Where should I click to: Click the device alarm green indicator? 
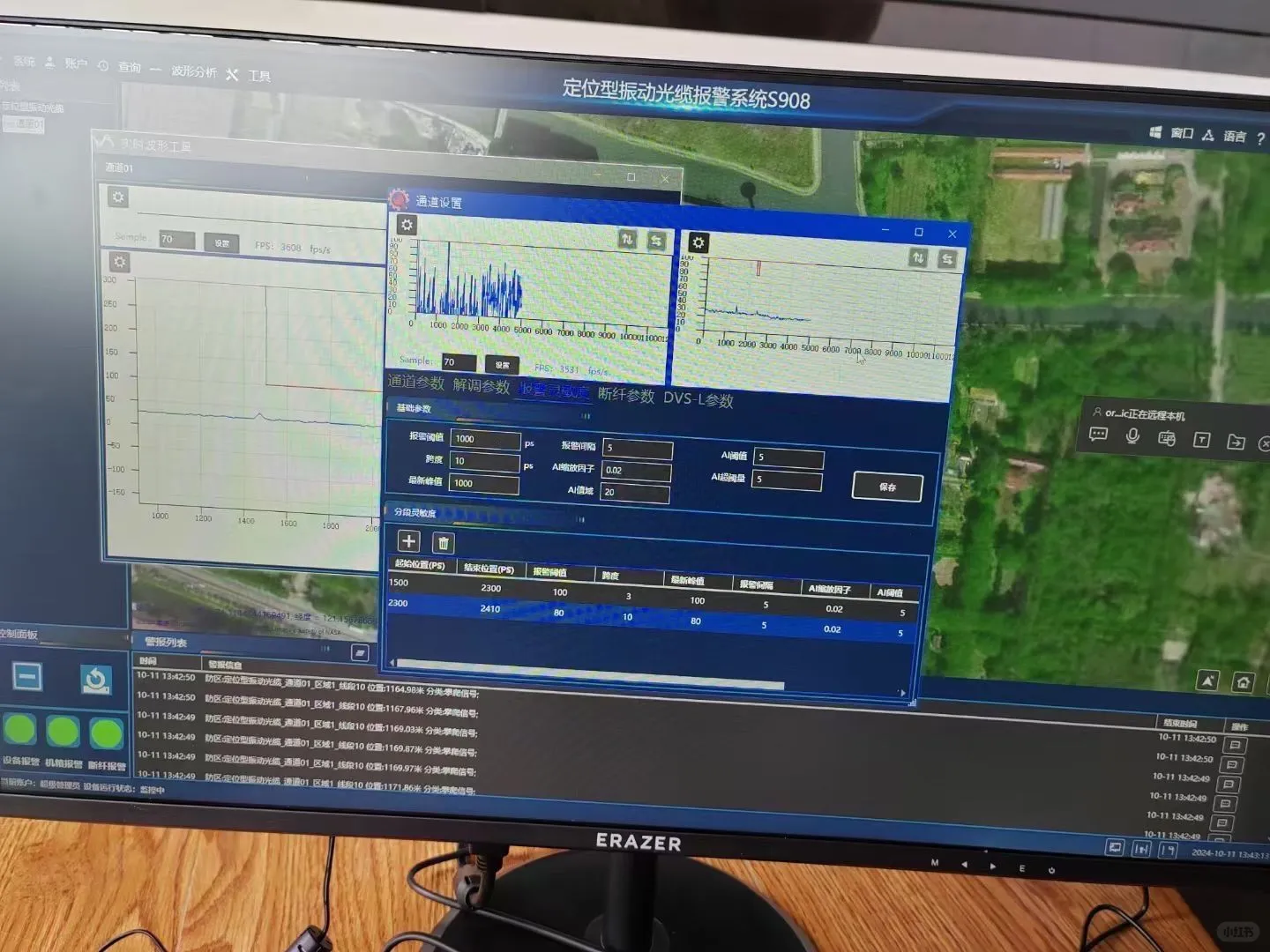click(x=19, y=730)
